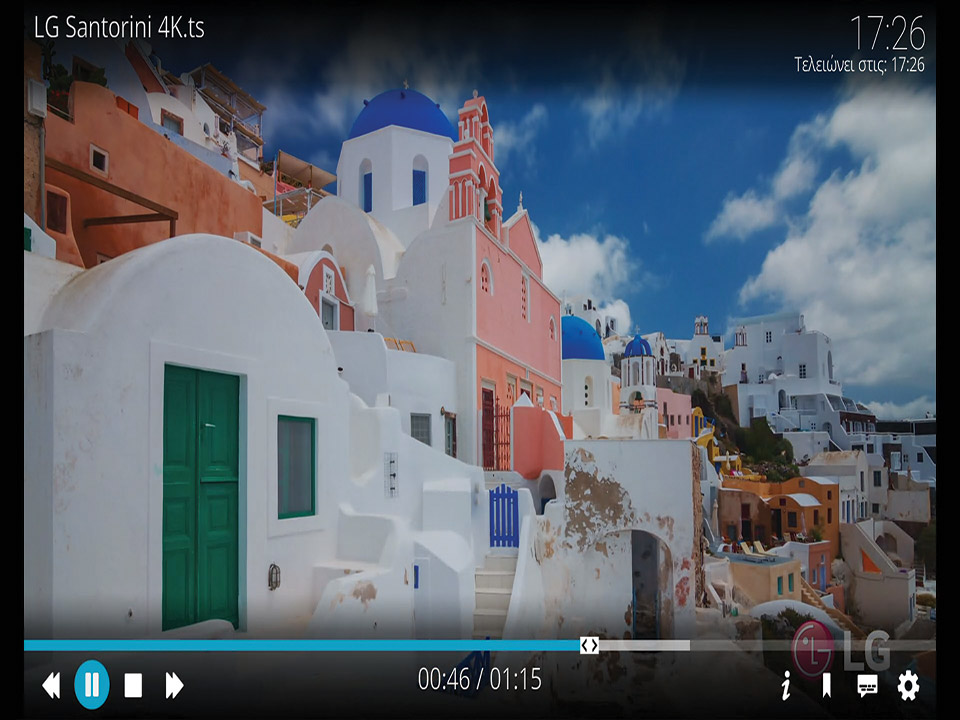Click the seek bar handle
Image resolution: width=960 pixels, height=720 pixels.
589,645
